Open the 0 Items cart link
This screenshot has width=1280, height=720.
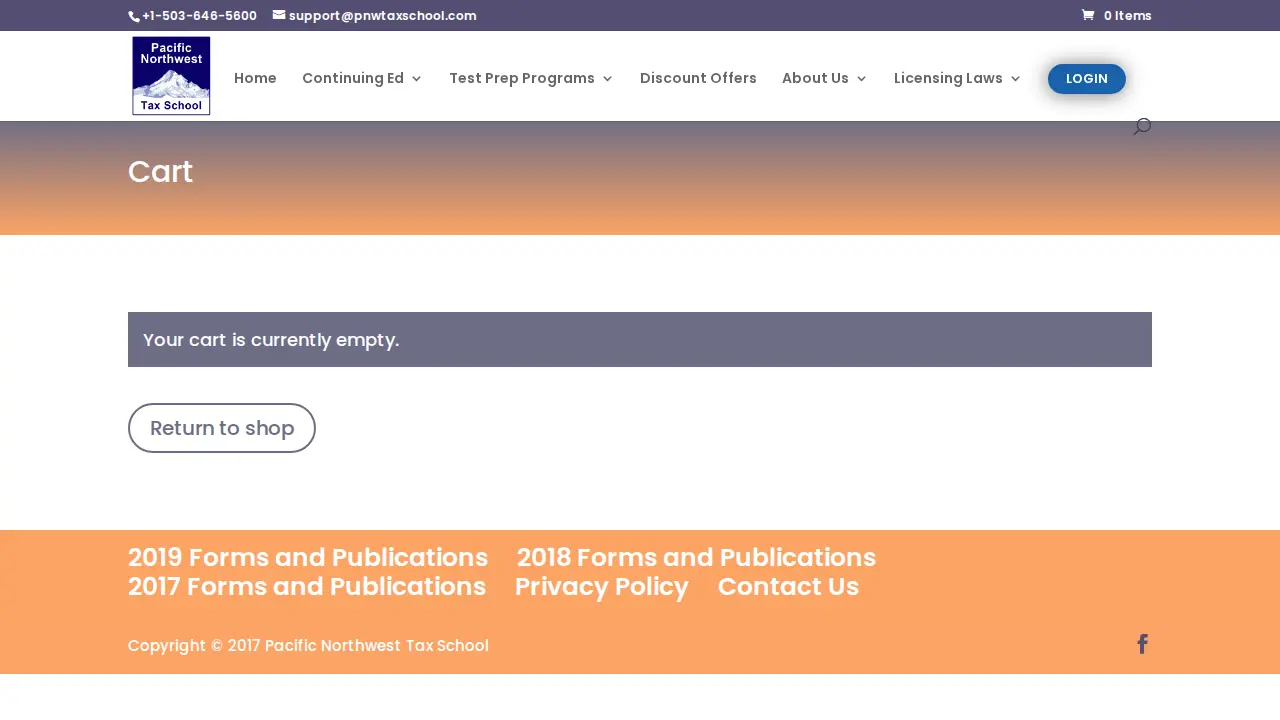(1117, 15)
